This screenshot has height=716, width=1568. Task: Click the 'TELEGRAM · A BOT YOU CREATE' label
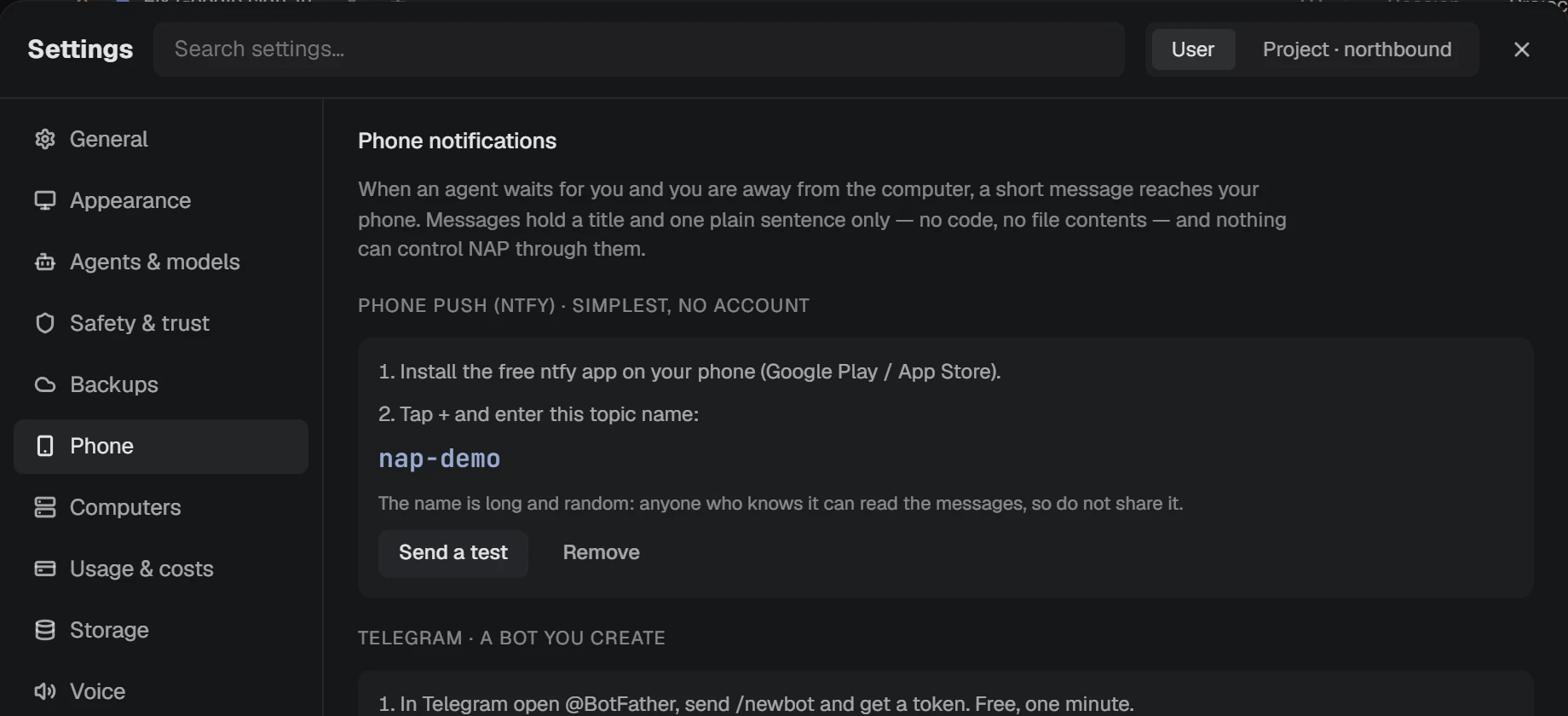pos(511,638)
